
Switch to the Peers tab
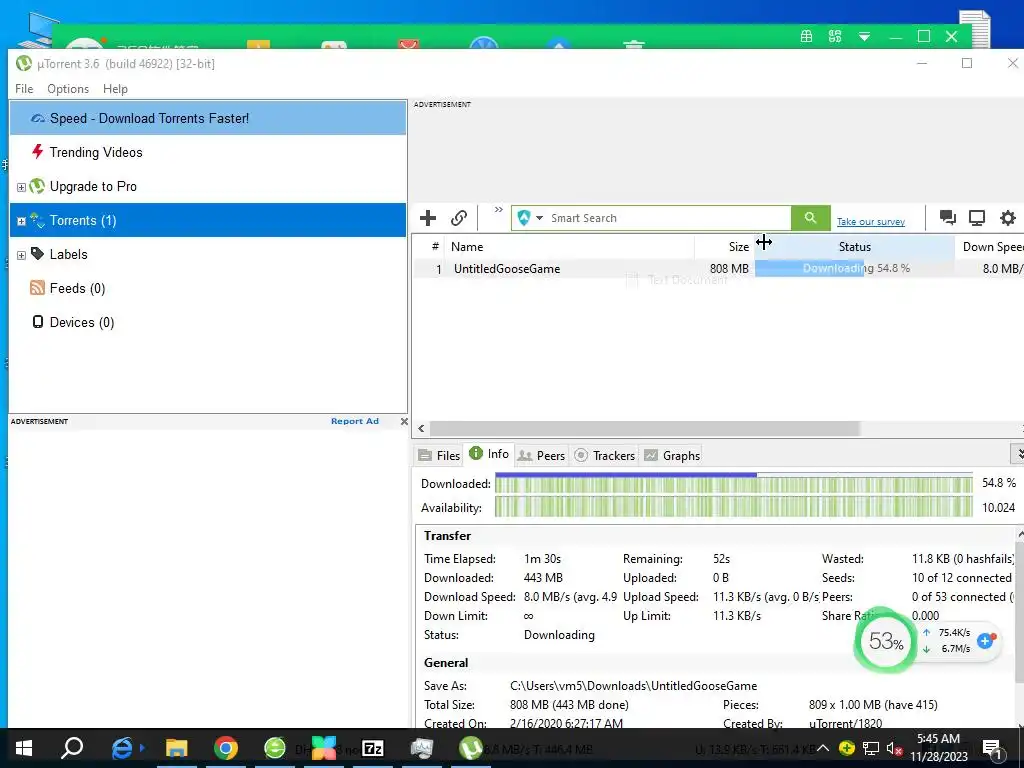click(541, 455)
